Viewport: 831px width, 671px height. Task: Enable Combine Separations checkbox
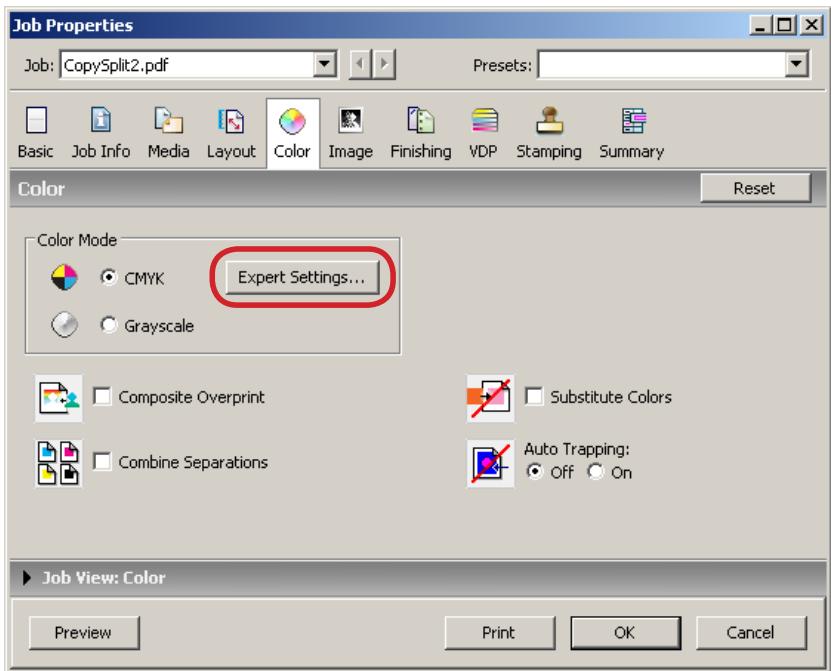coord(102,462)
